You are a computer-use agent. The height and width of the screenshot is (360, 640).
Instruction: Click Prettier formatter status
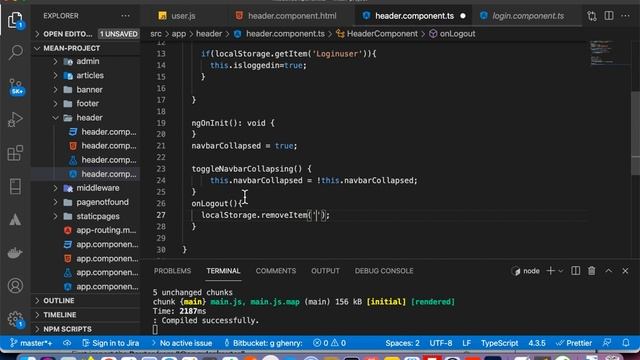[x=574, y=343]
